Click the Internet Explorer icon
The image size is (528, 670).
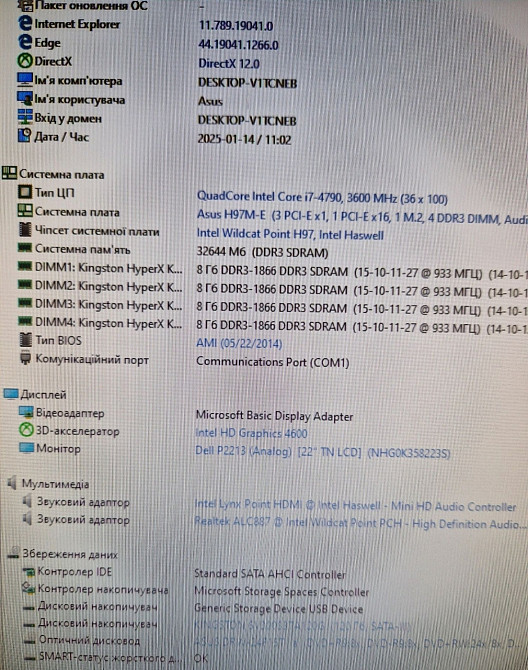(x=25, y=24)
